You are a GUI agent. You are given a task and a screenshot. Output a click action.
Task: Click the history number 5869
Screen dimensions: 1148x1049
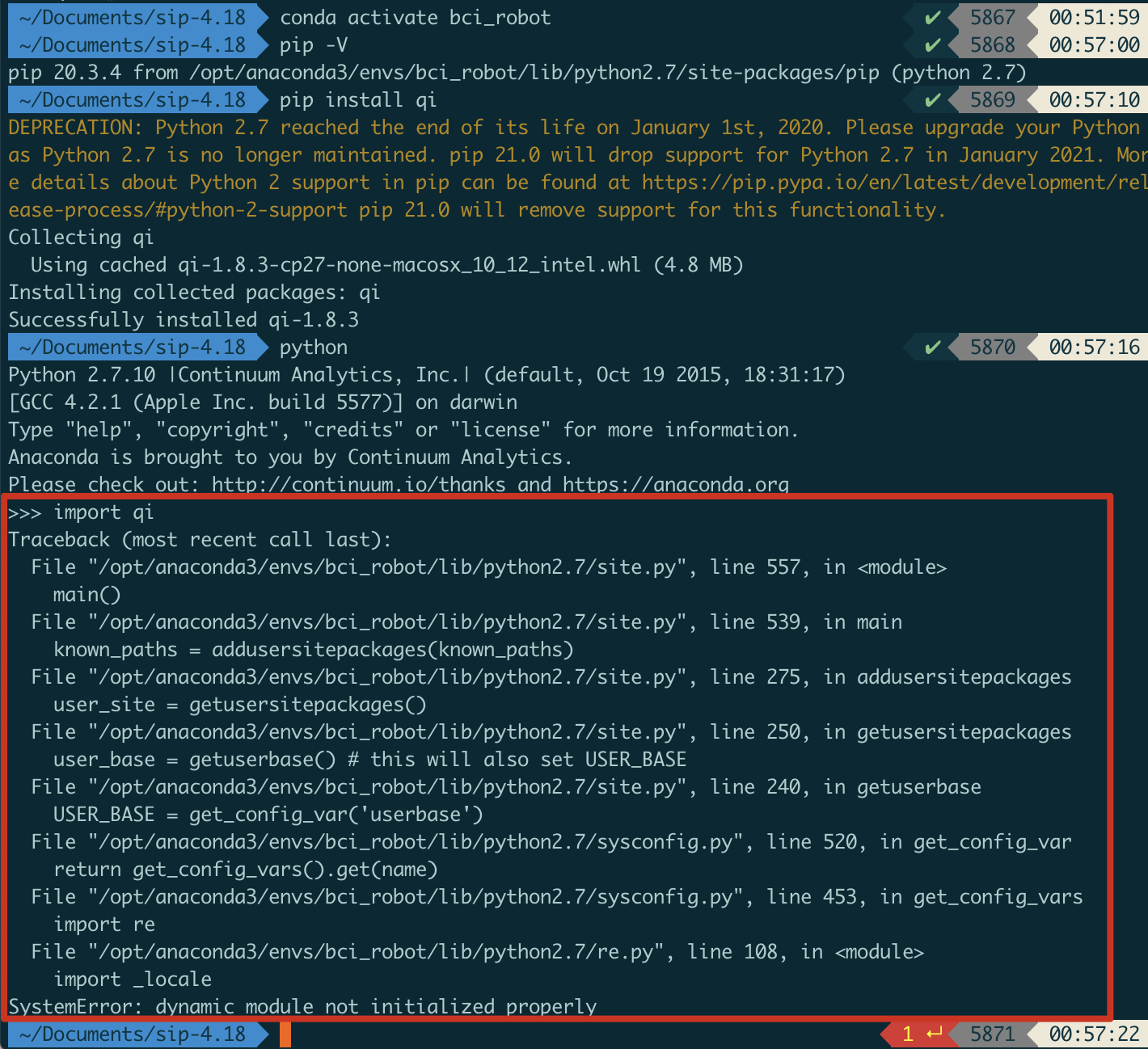993,99
